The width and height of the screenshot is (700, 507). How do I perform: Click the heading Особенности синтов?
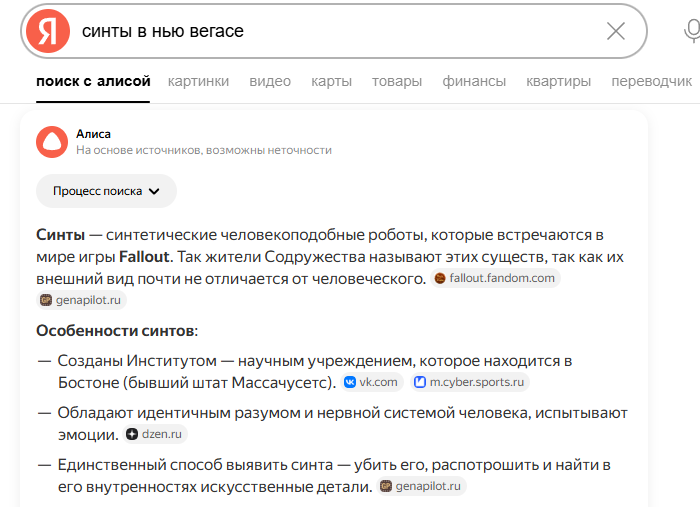(x=117, y=331)
